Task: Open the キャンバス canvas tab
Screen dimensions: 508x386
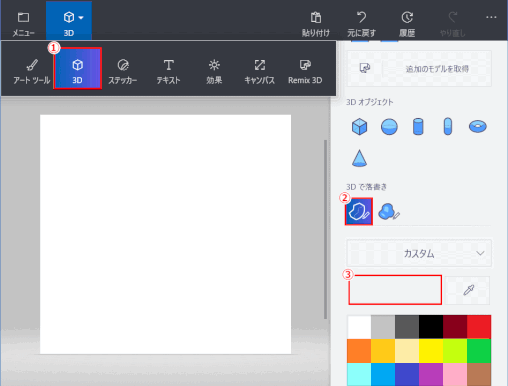Action: point(259,71)
